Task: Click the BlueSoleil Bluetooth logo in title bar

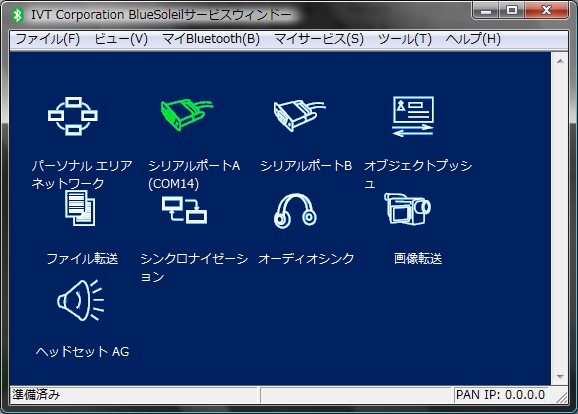Action: pos(17,15)
